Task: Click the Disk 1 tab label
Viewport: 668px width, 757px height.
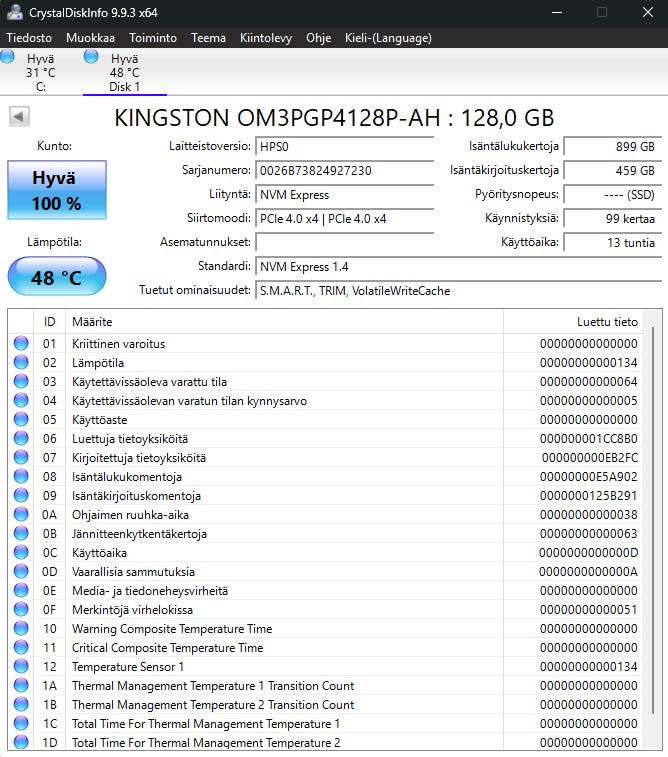Action: coord(125,87)
